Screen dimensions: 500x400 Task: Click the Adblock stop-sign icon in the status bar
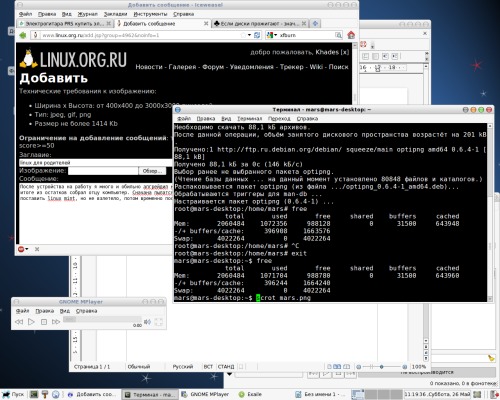[x=21, y=249]
